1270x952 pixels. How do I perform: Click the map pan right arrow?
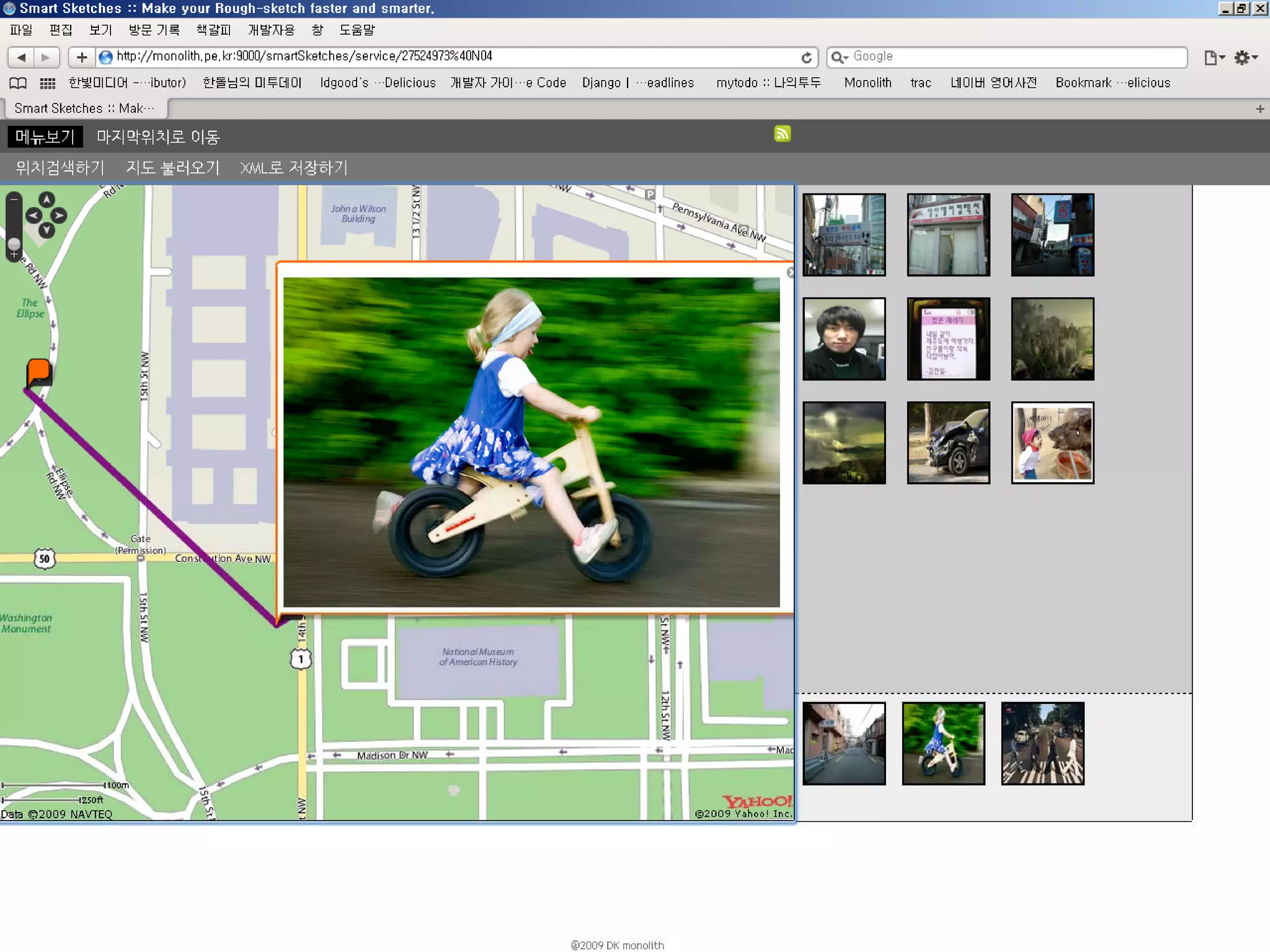coord(59,216)
